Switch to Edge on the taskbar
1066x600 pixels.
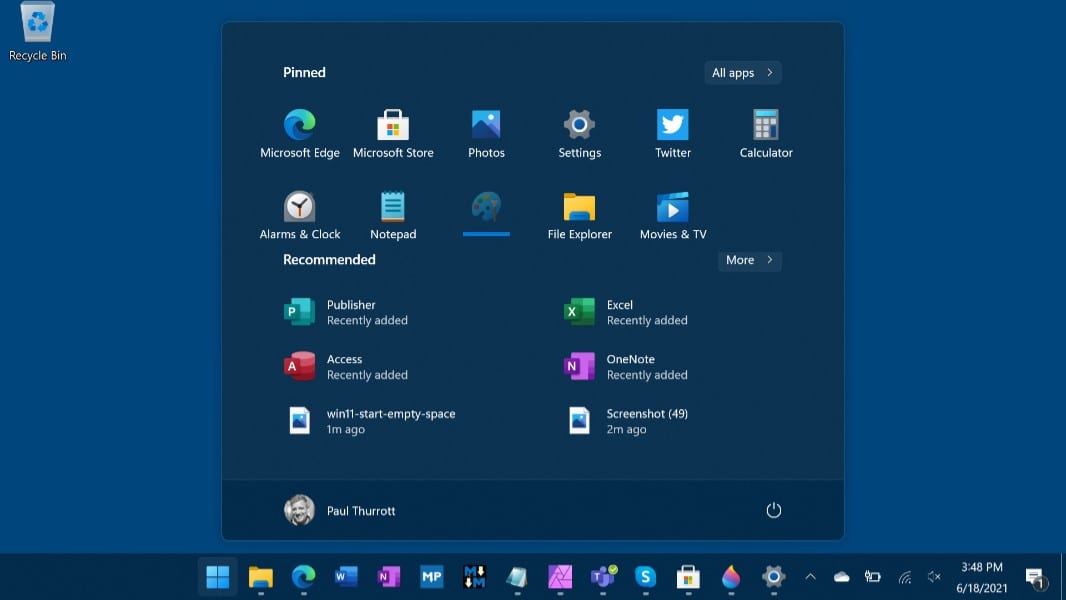pos(303,577)
